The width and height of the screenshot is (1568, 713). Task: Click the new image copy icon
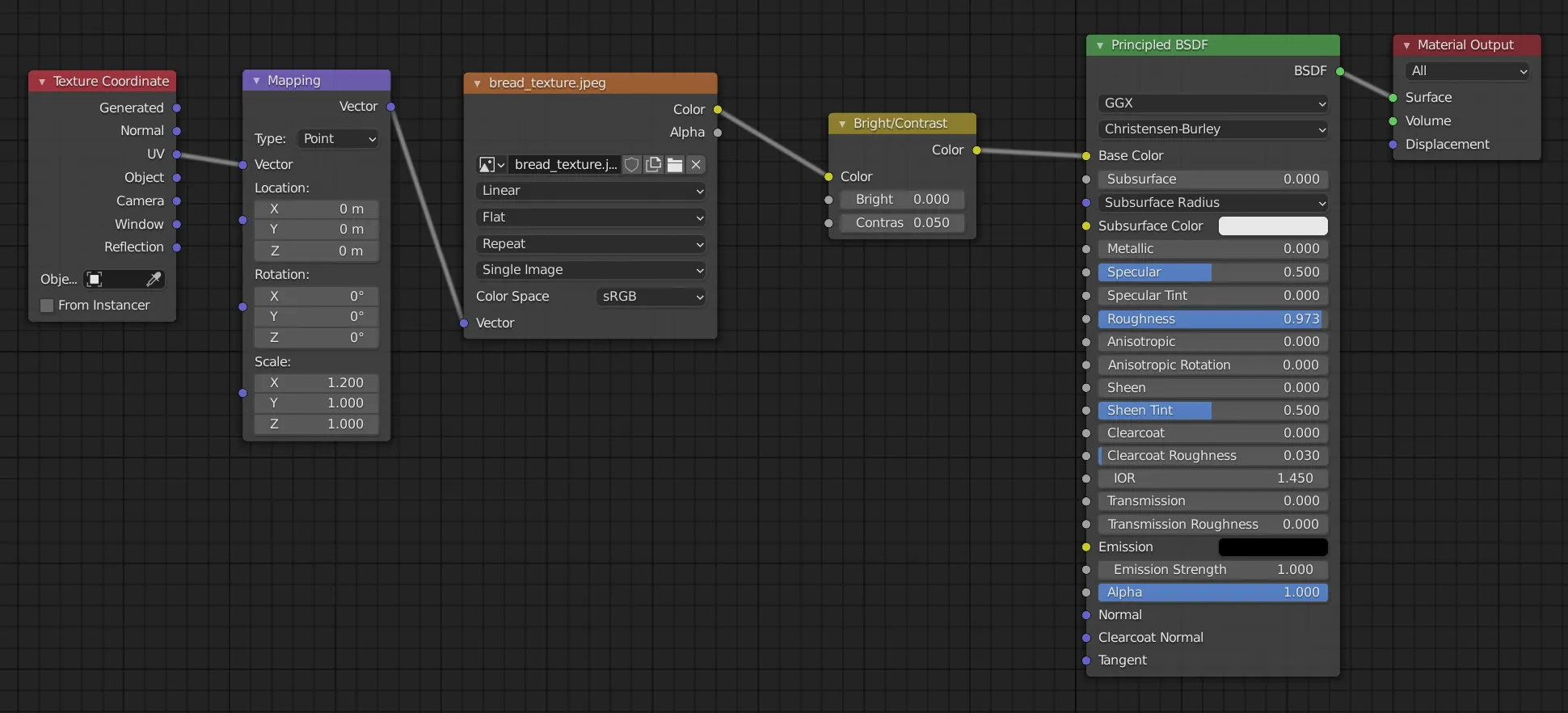653,165
